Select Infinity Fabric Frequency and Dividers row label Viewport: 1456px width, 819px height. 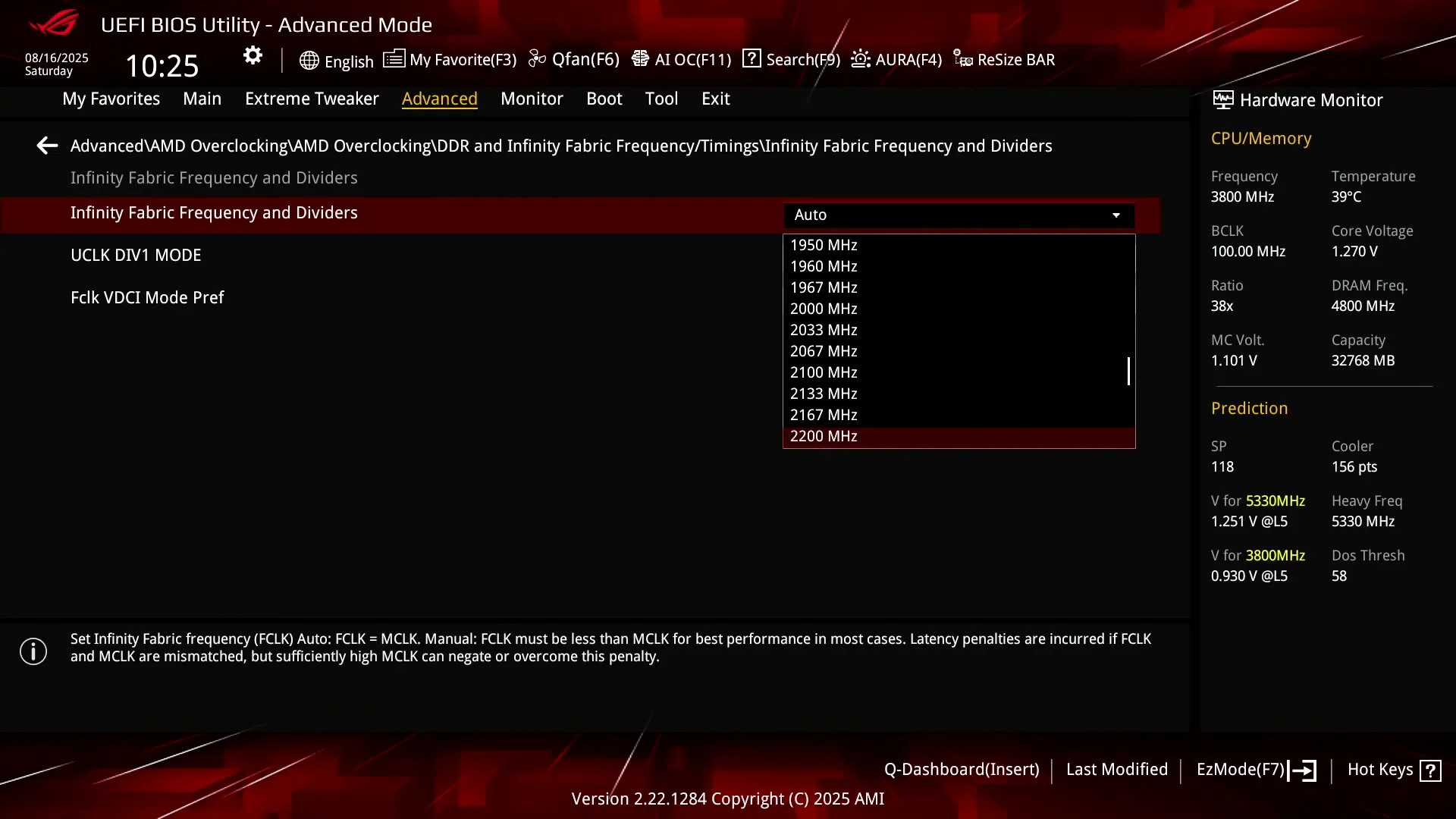click(x=214, y=213)
